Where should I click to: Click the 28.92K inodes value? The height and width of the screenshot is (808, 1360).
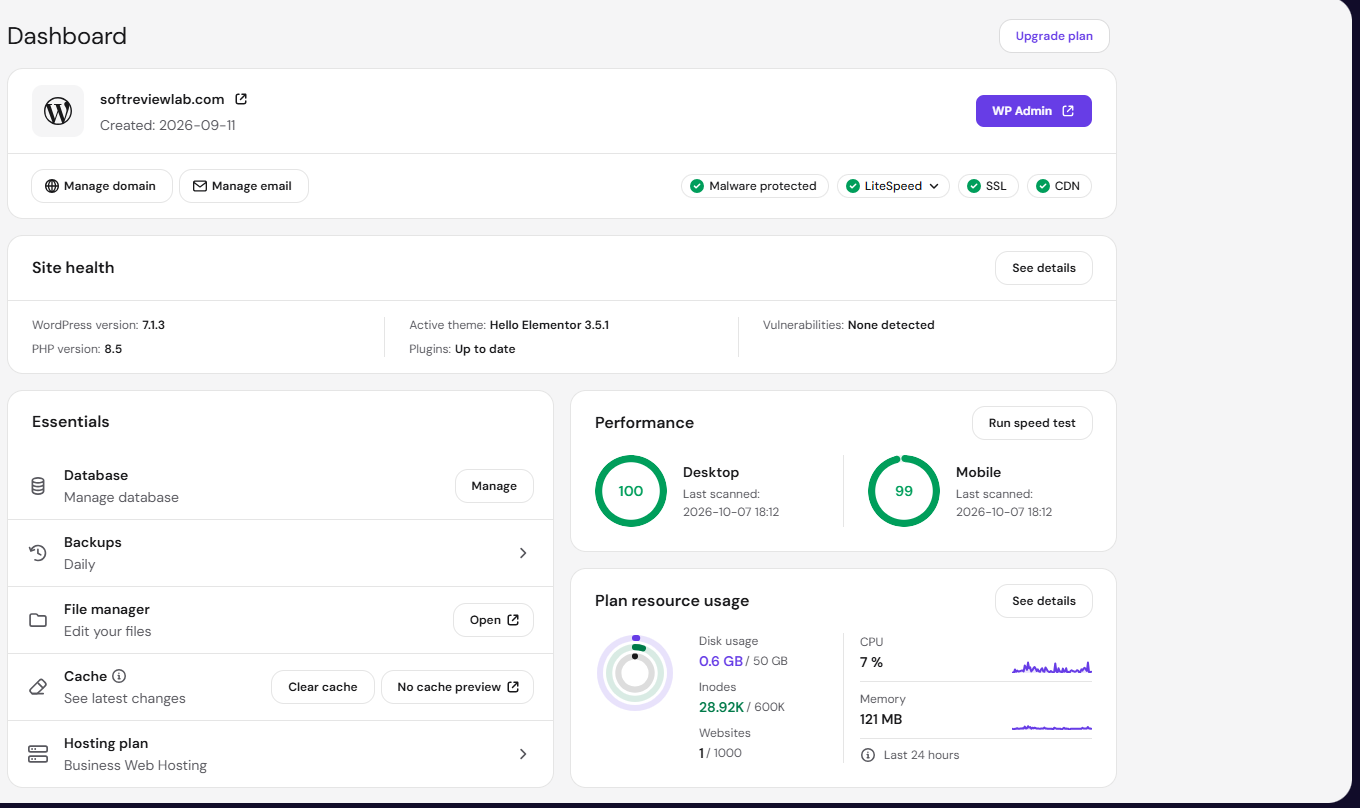(x=721, y=707)
